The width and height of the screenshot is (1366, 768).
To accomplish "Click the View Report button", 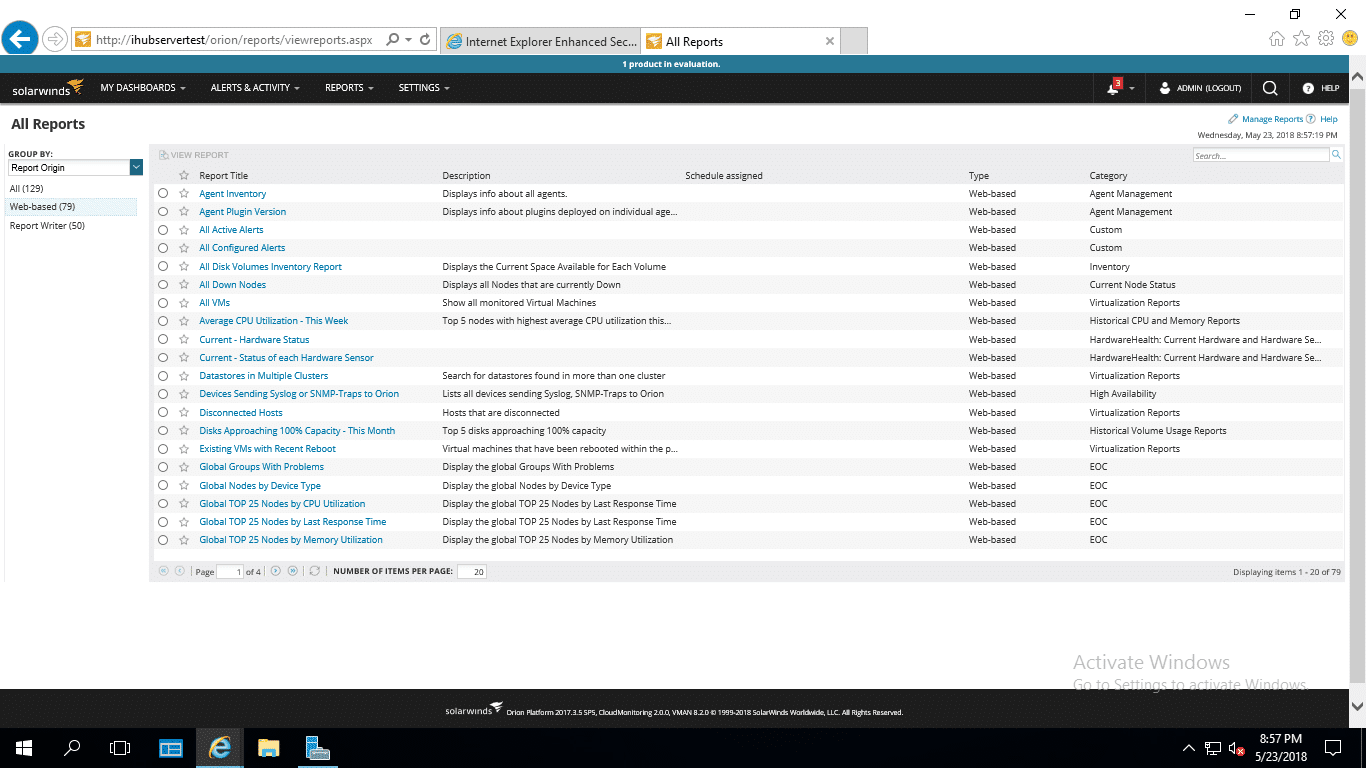I will point(194,155).
